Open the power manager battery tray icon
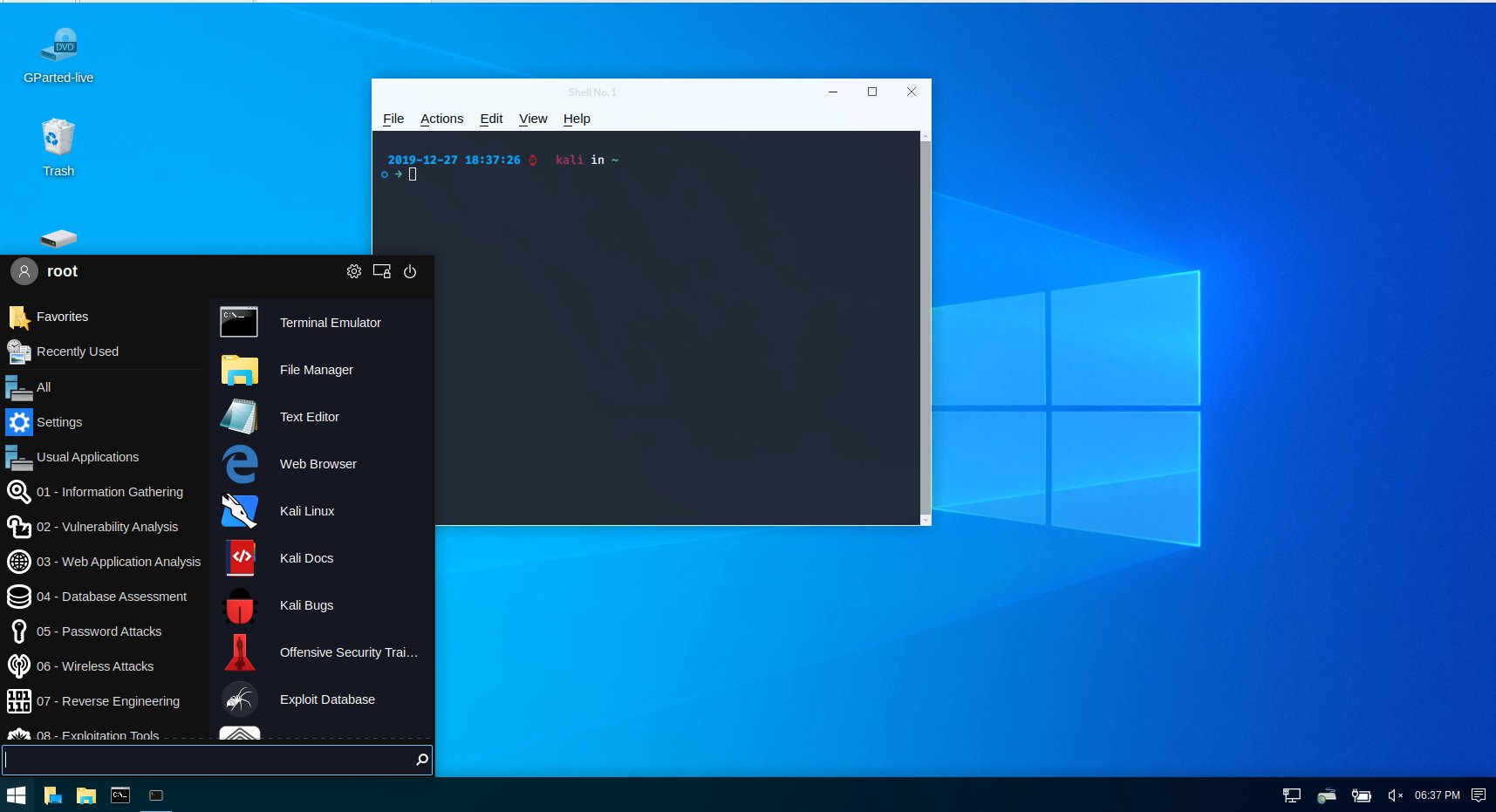Viewport: 1496px width, 812px height. pos(1361,795)
